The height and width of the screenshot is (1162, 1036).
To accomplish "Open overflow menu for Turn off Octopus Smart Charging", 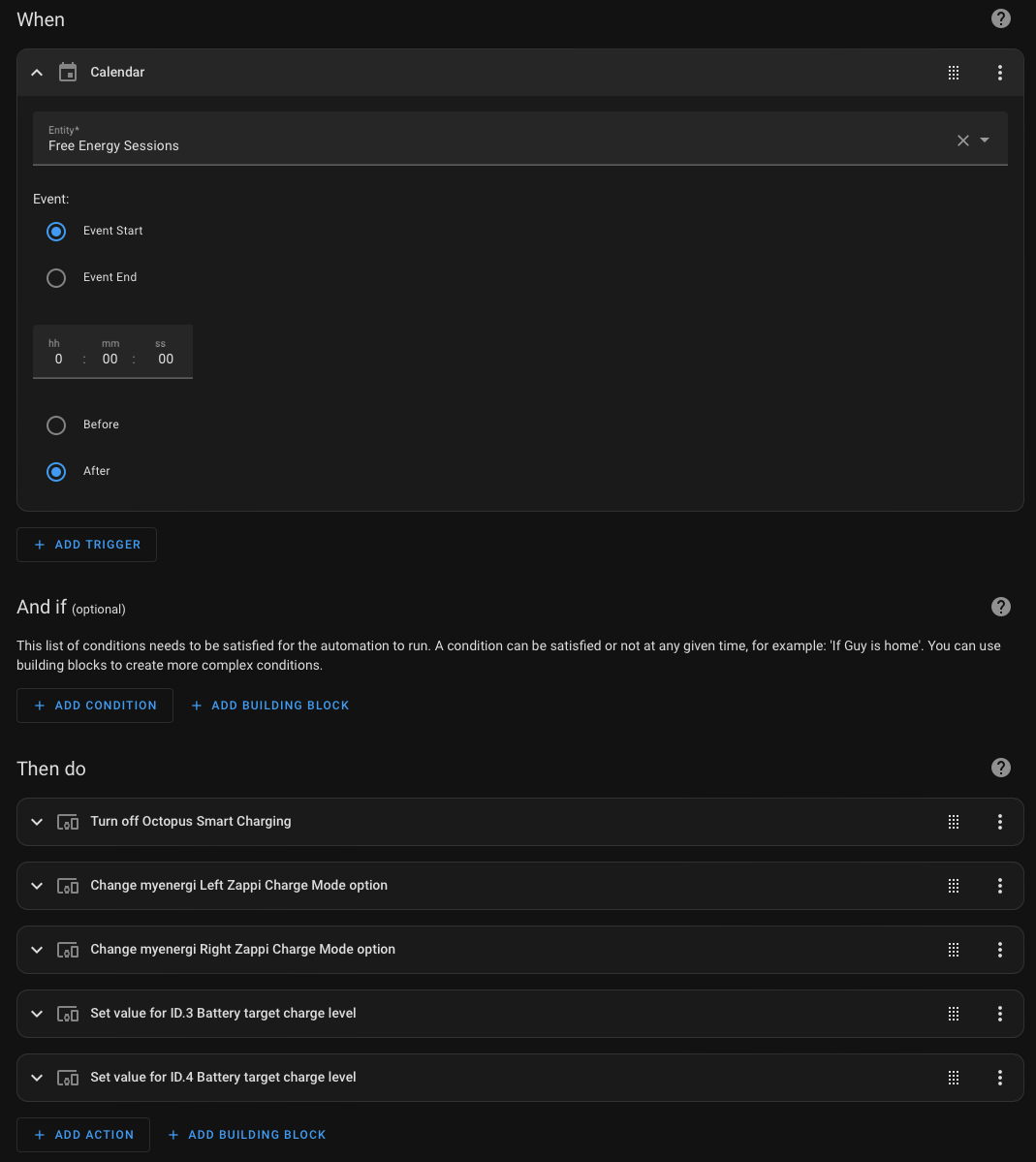I will [x=1000, y=822].
